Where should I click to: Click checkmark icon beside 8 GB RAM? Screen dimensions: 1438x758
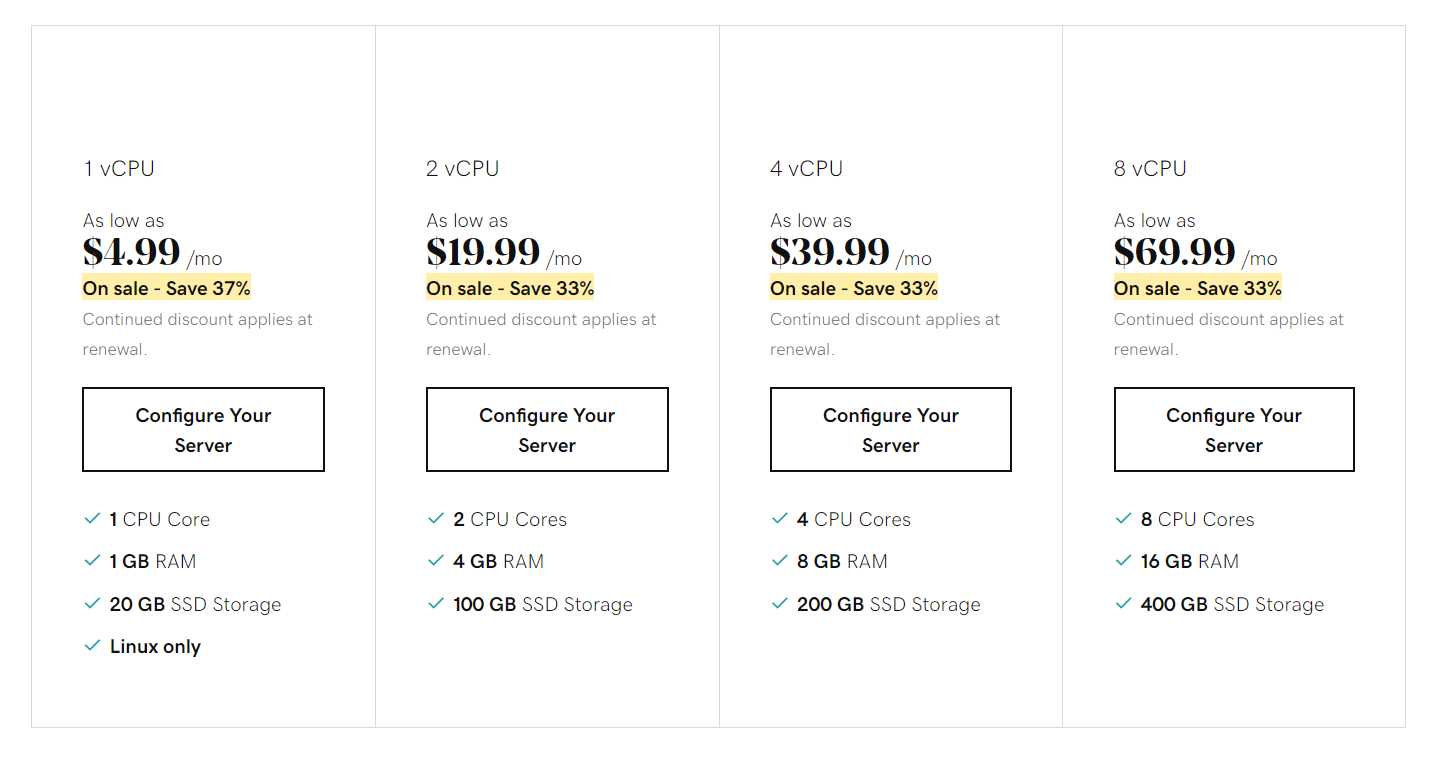point(780,560)
